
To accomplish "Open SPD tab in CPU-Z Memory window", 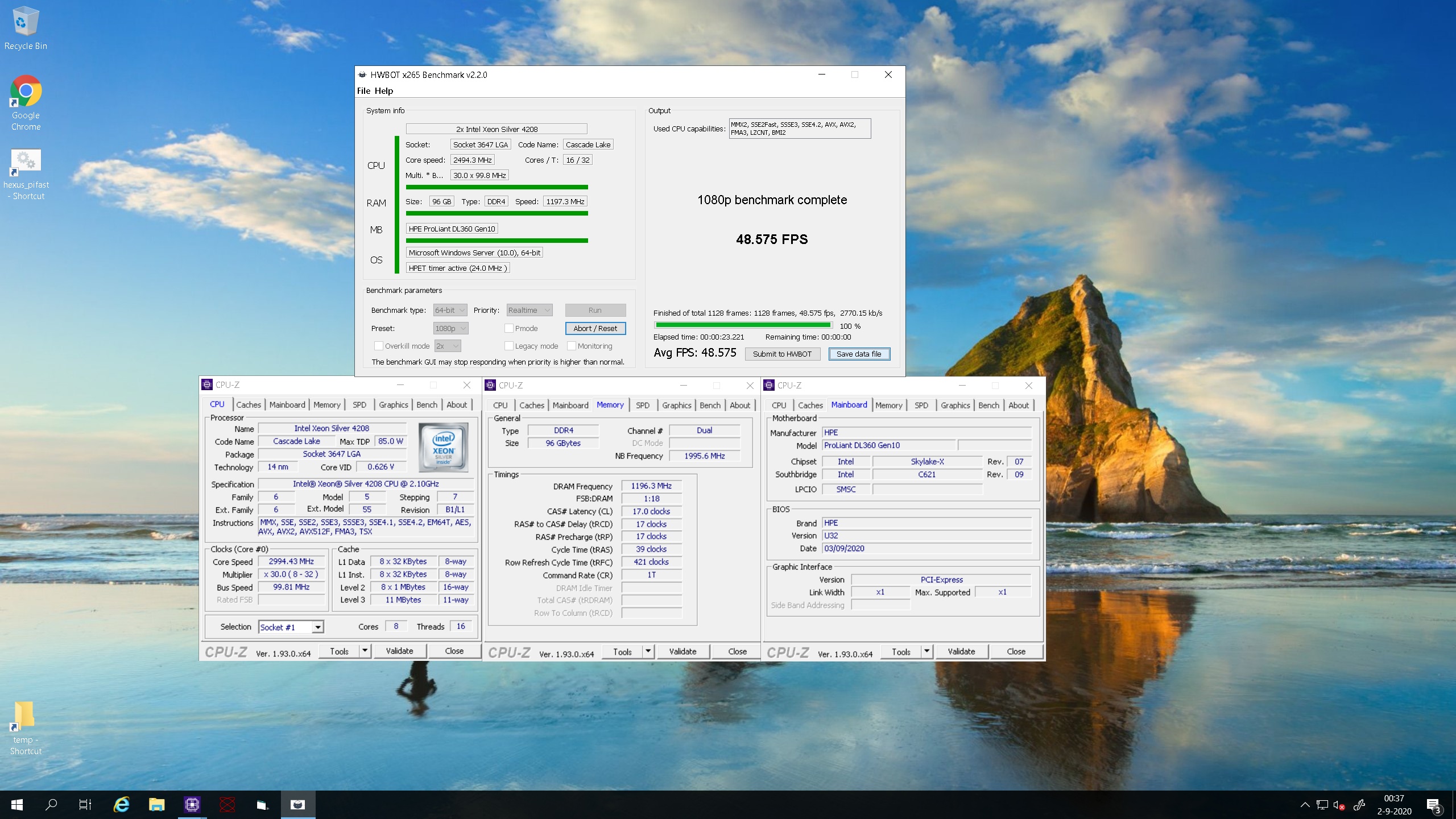I will point(643,406).
